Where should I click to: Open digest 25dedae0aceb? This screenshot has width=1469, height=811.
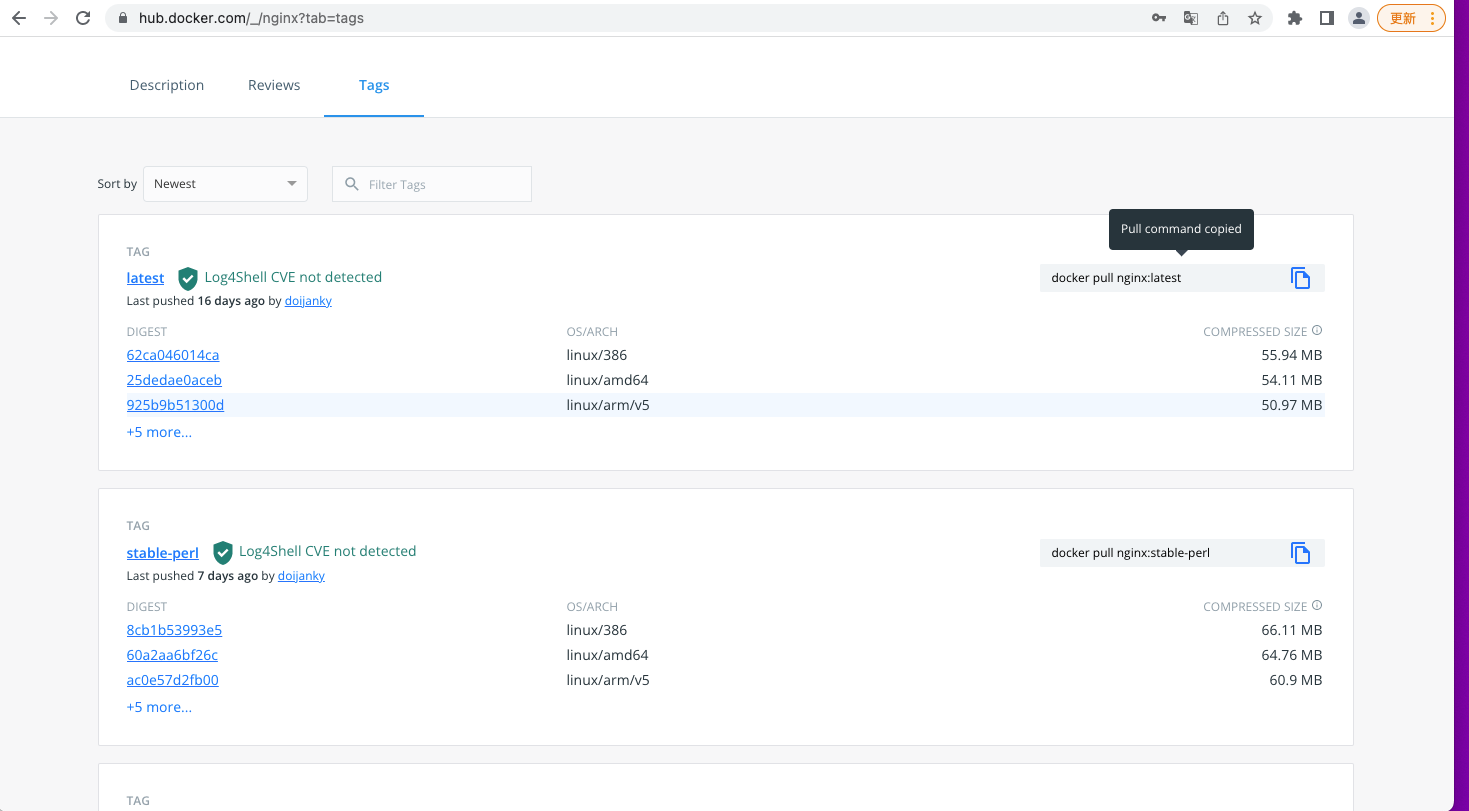coord(174,380)
